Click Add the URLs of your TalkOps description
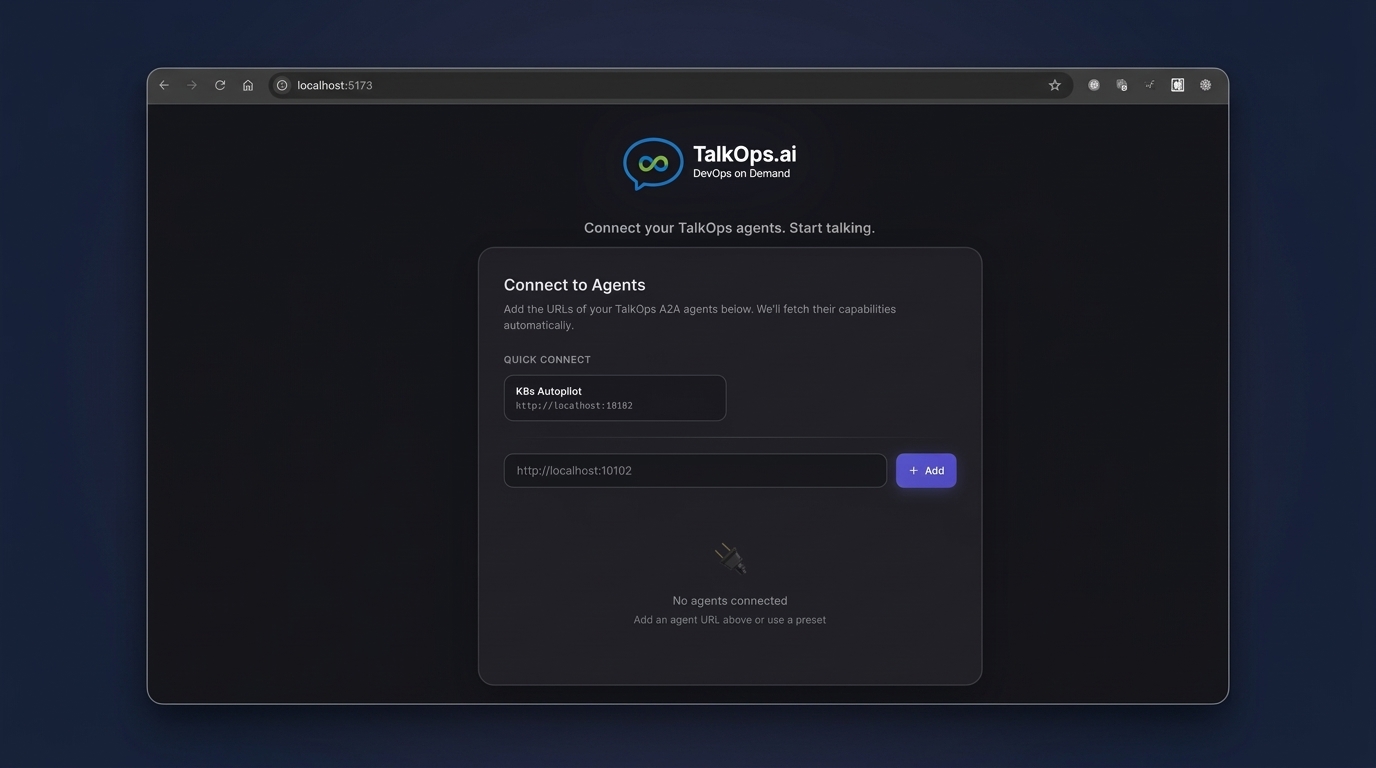Screen dimensions: 1376x768 pyautogui.click(x=700, y=317)
